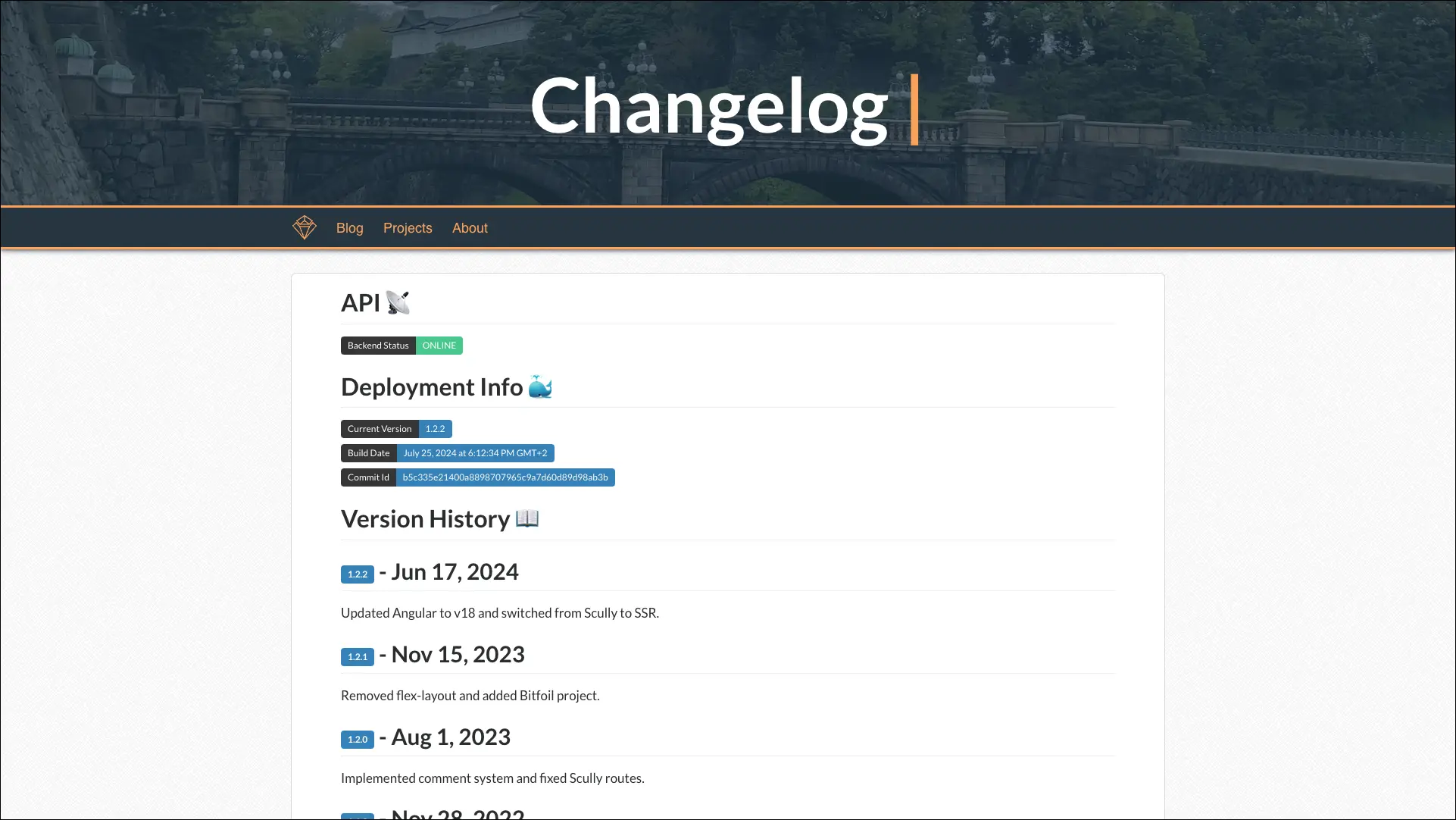Click the Aug 1, 2023 release heading

[x=451, y=737]
